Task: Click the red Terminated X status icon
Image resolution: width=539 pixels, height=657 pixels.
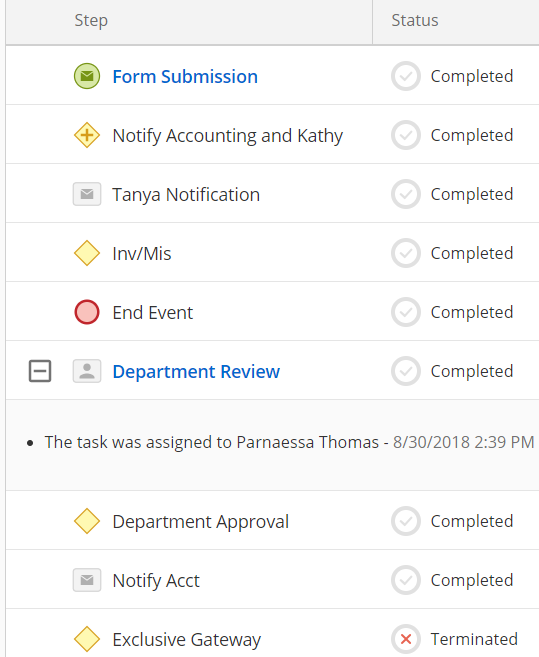Action: pos(406,639)
